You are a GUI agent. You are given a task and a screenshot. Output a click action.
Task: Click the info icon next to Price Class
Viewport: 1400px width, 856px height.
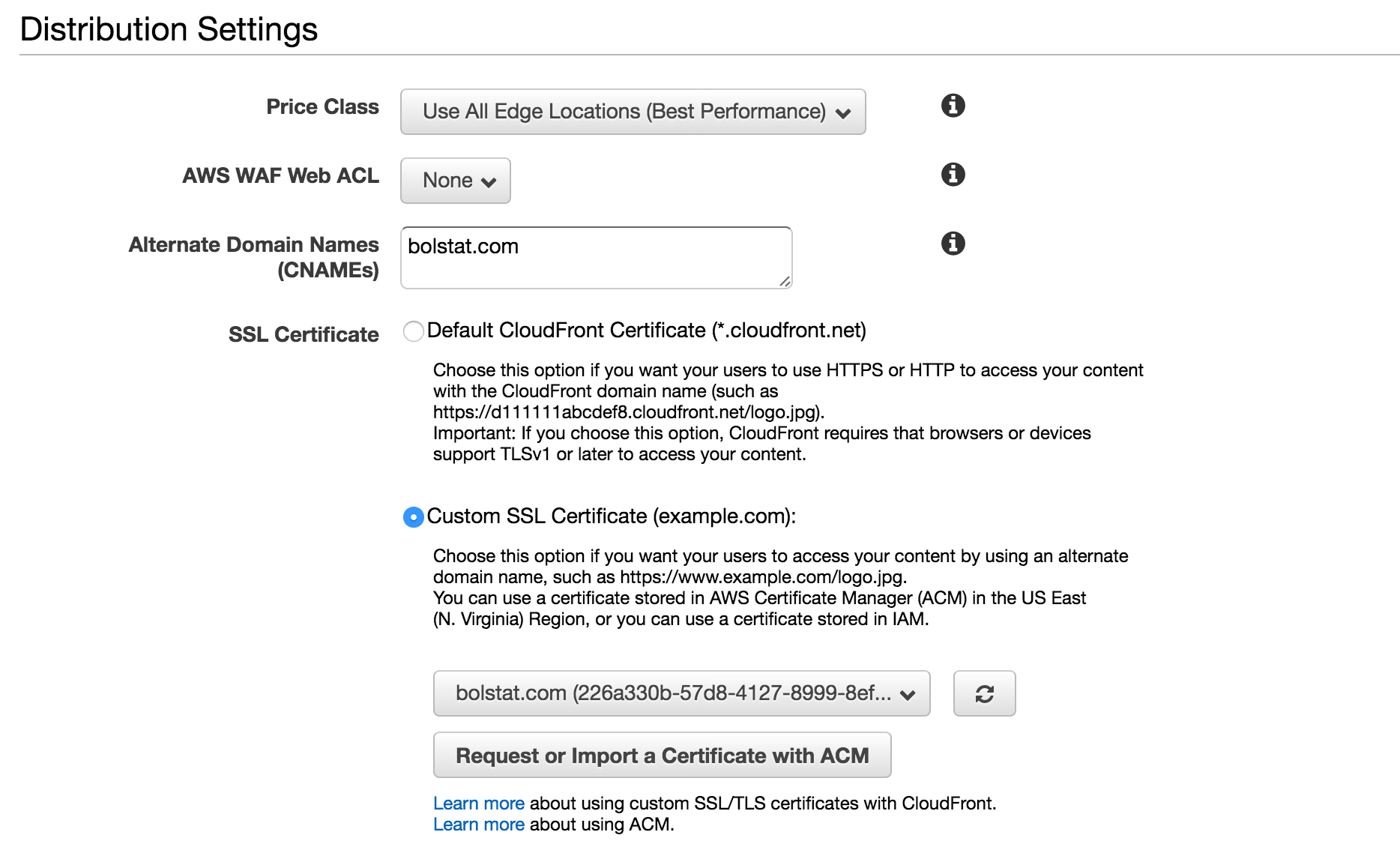[x=953, y=106]
